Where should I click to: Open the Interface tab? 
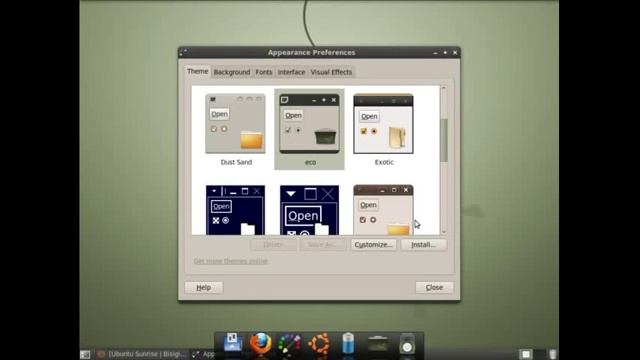(291, 72)
